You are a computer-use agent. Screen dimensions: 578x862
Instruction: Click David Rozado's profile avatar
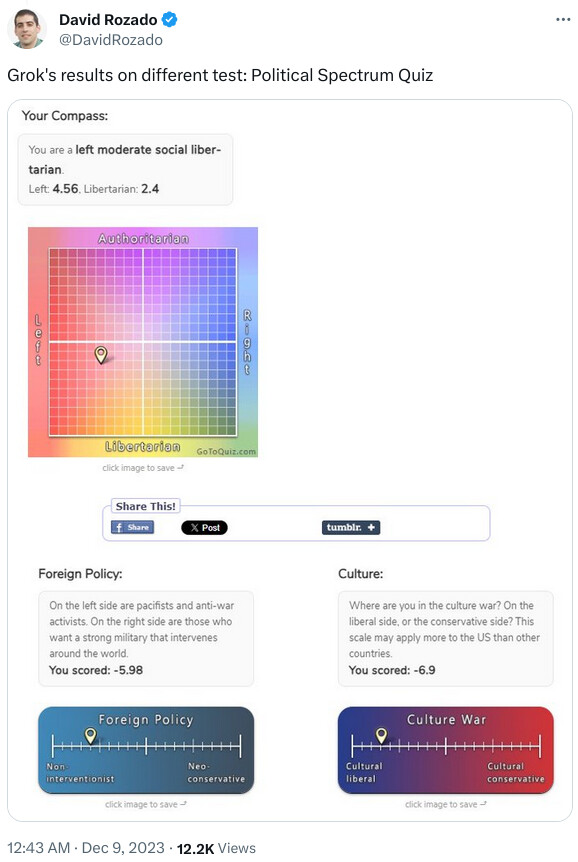(x=27, y=29)
